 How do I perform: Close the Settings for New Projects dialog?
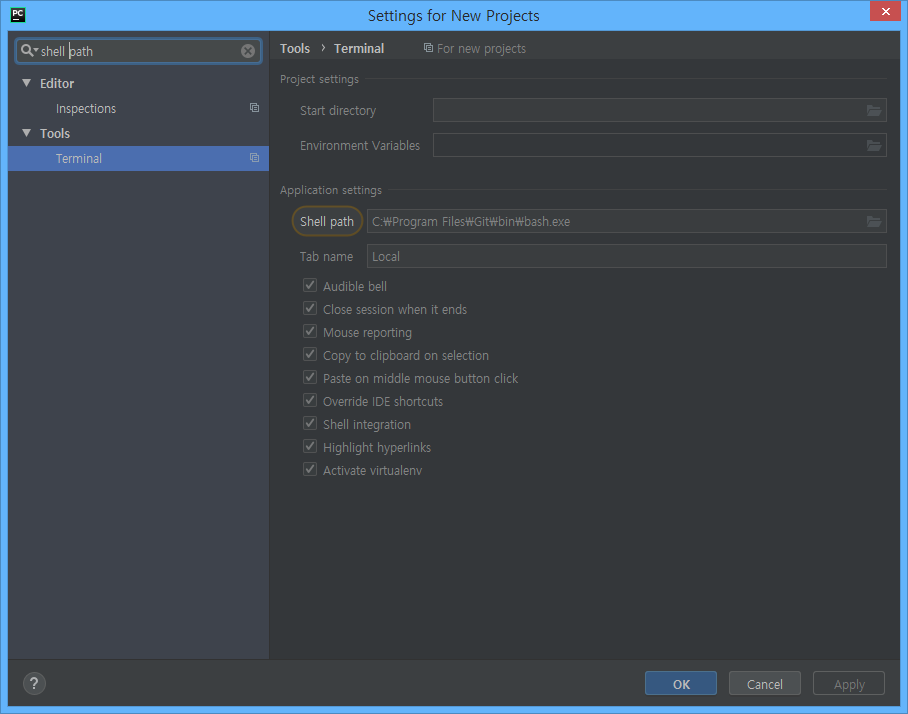click(885, 12)
